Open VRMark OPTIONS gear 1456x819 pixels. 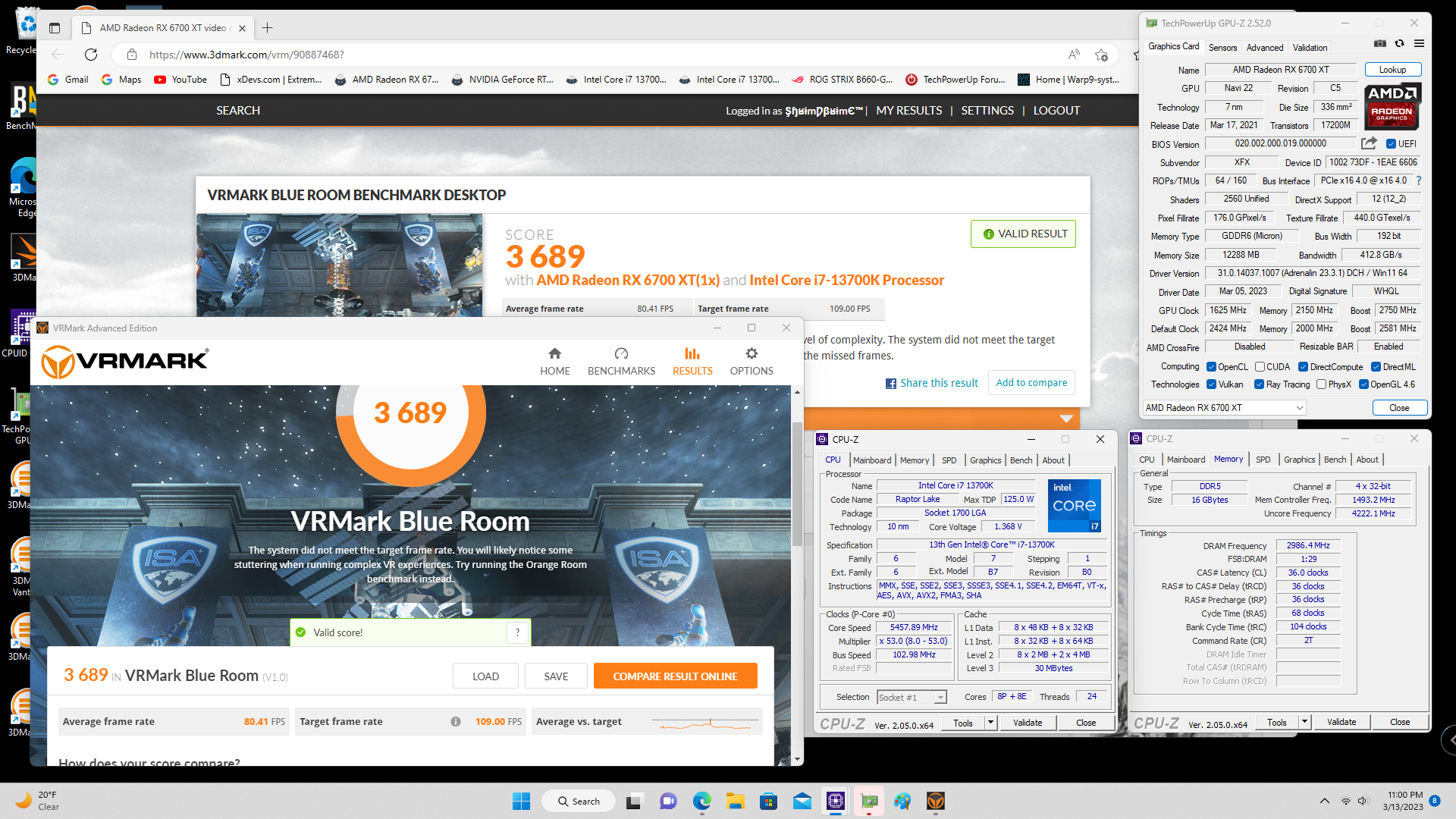752,362
